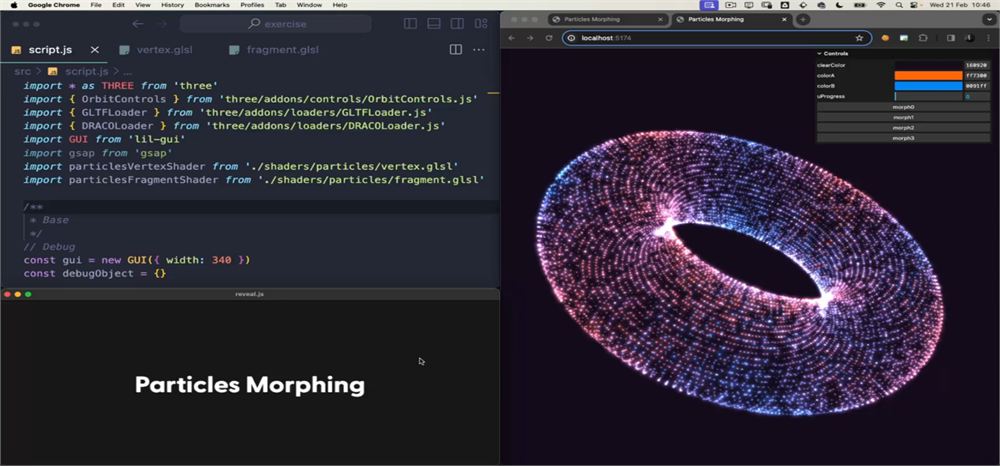Click the Wi-Fi status icon
Viewport: 1000px width, 466px height.
point(881,5)
